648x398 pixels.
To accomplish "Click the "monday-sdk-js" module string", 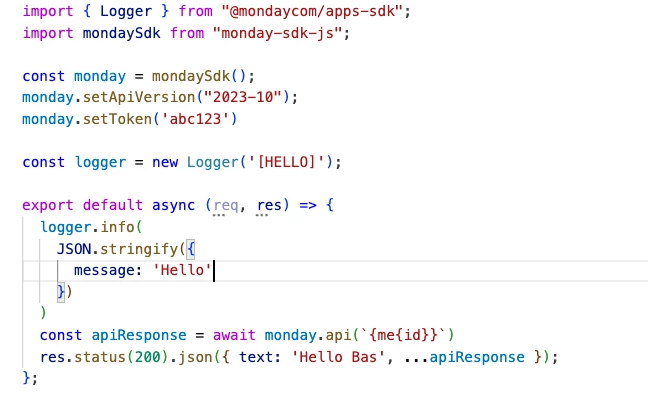I will click(277, 33).
